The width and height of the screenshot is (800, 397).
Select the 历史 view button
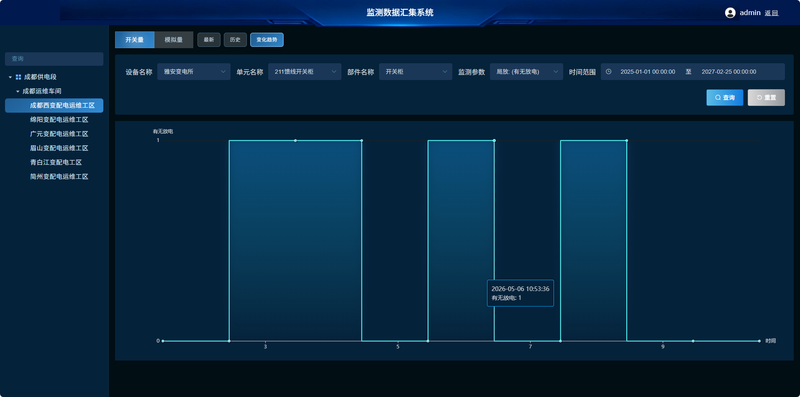tap(235, 40)
